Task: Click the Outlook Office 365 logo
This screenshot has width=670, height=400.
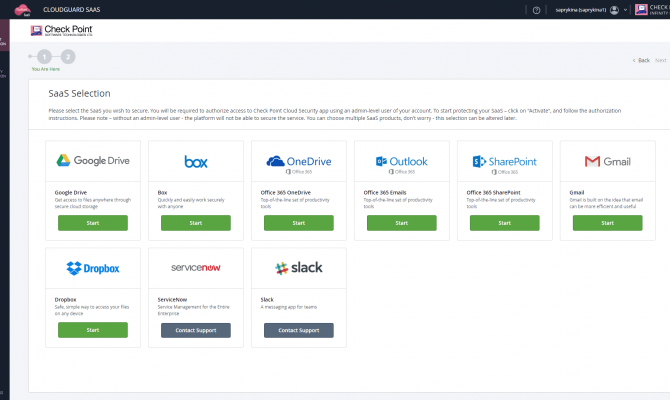Action: tap(402, 164)
